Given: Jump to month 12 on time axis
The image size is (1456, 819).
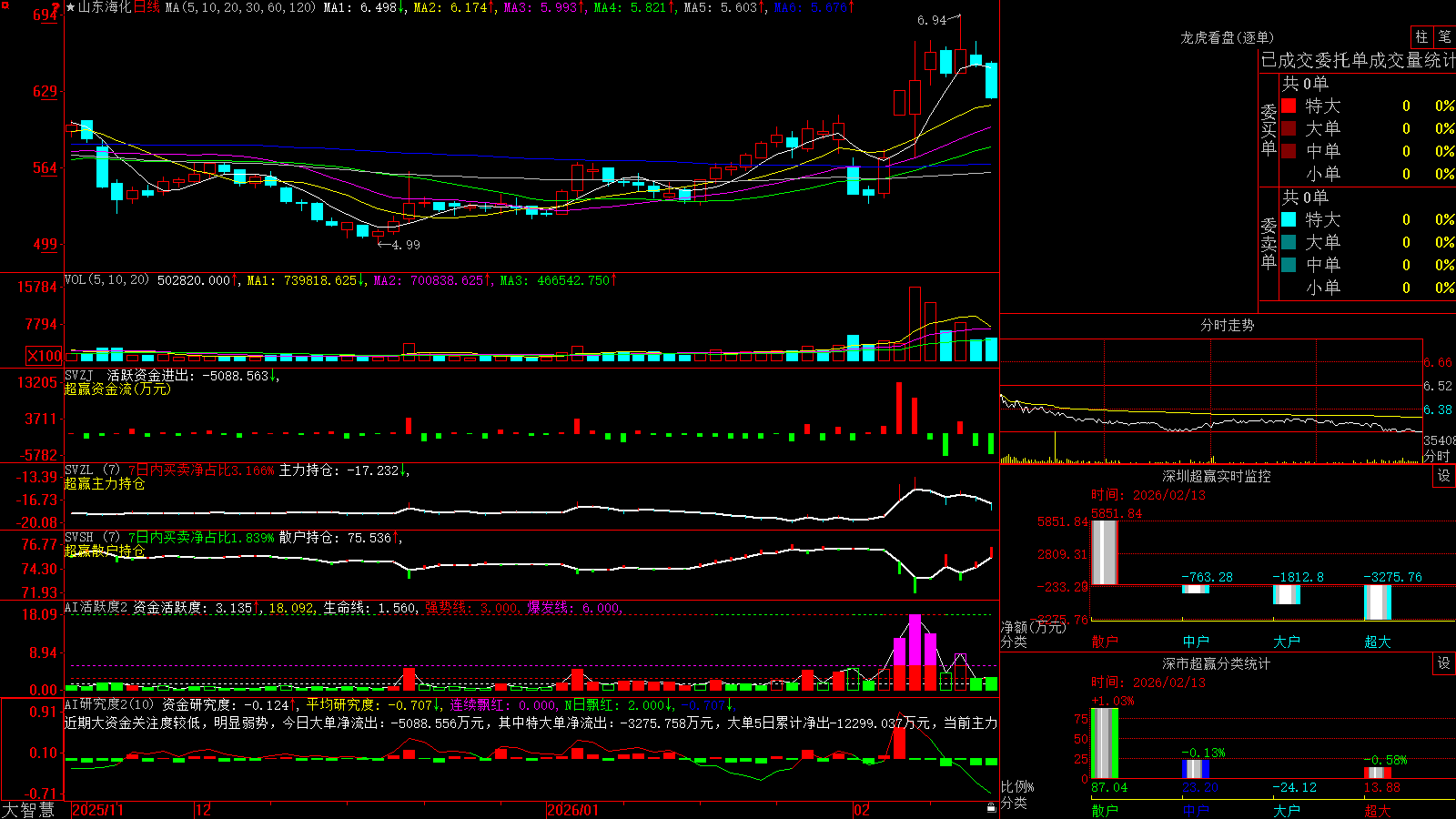Looking at the screenshot, I should click(x=204, y=810).
